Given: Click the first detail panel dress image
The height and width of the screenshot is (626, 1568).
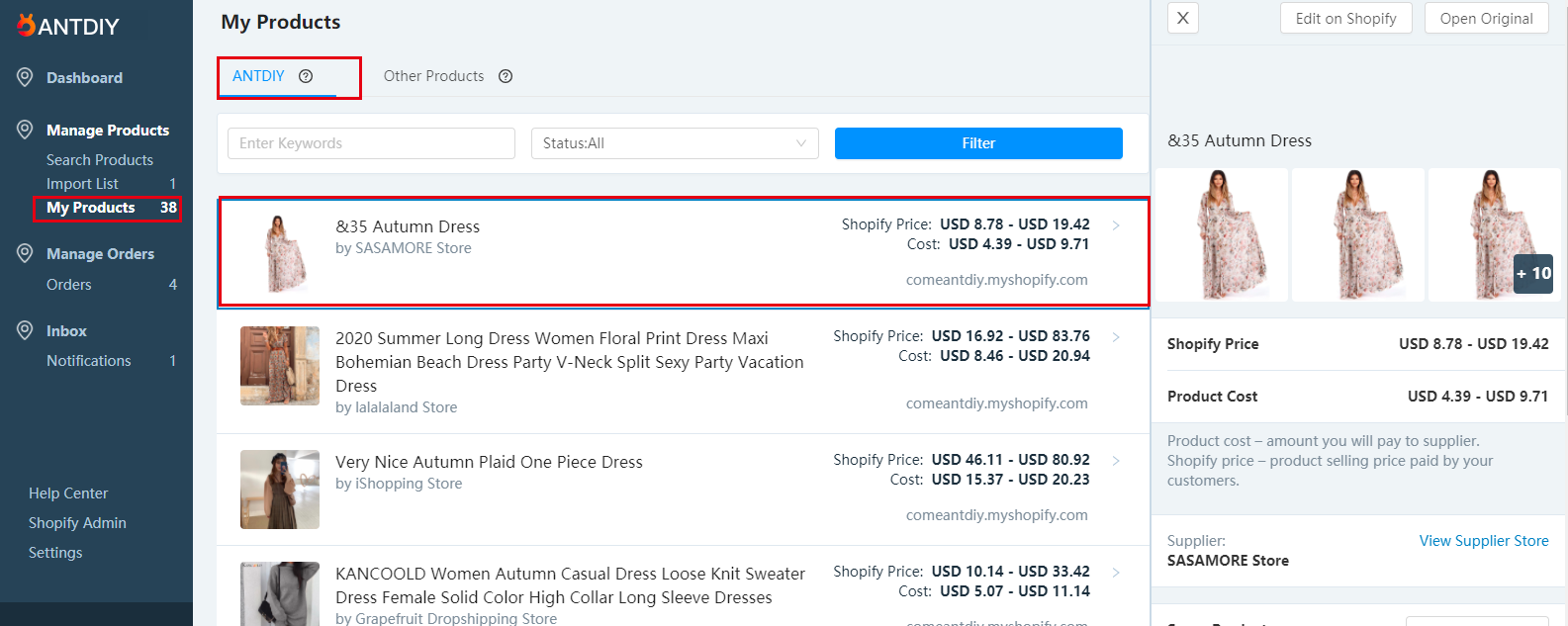Looking at the screenshot, I should 1222,234.
